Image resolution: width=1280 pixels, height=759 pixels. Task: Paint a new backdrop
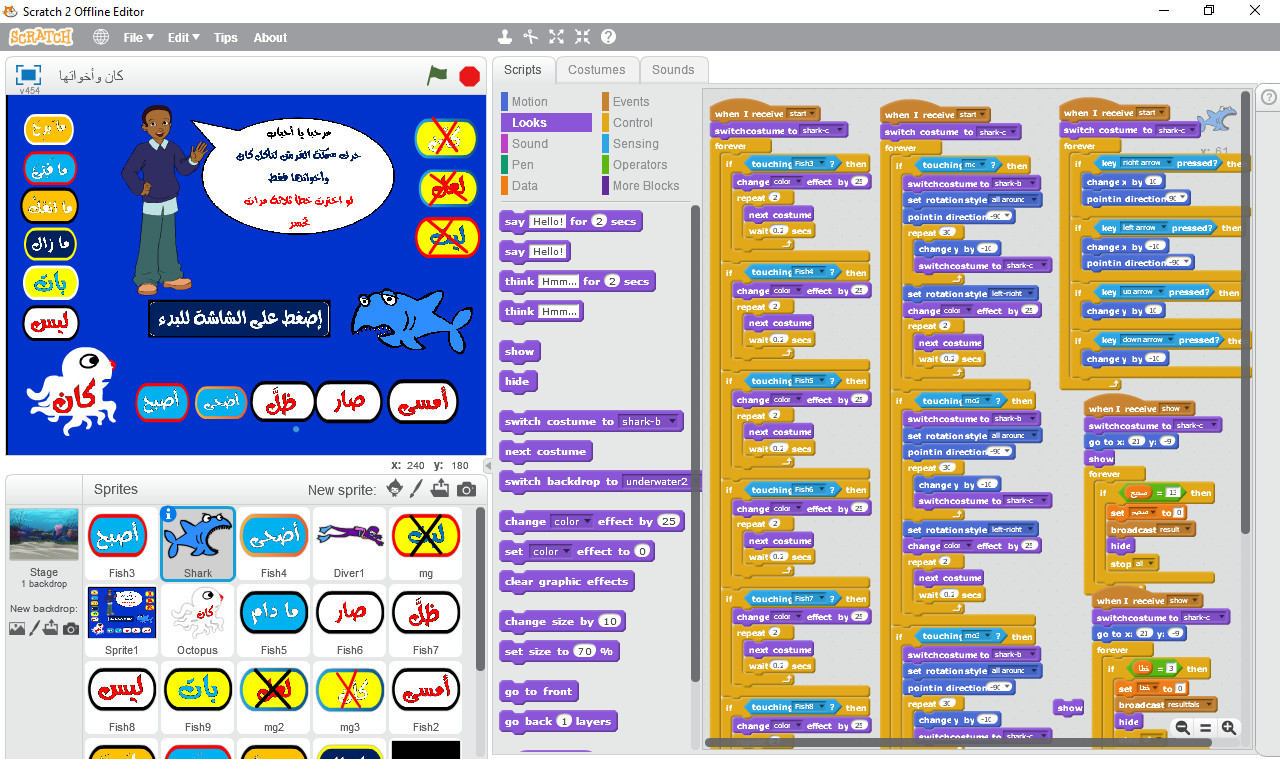coord(35,628)
